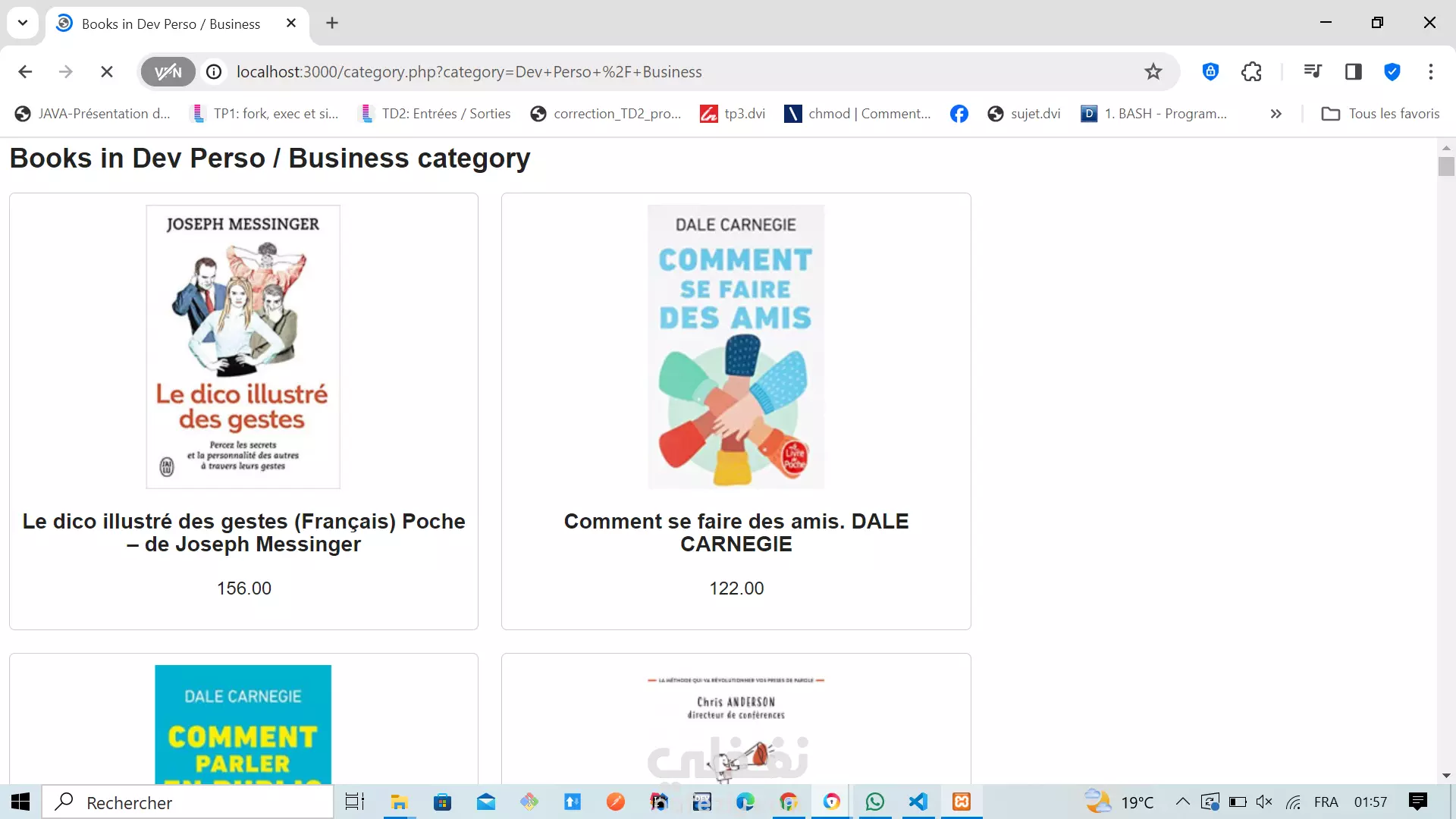Open correction_TD2_pro bookmark
1456x819 pixels.
point(606,114)
